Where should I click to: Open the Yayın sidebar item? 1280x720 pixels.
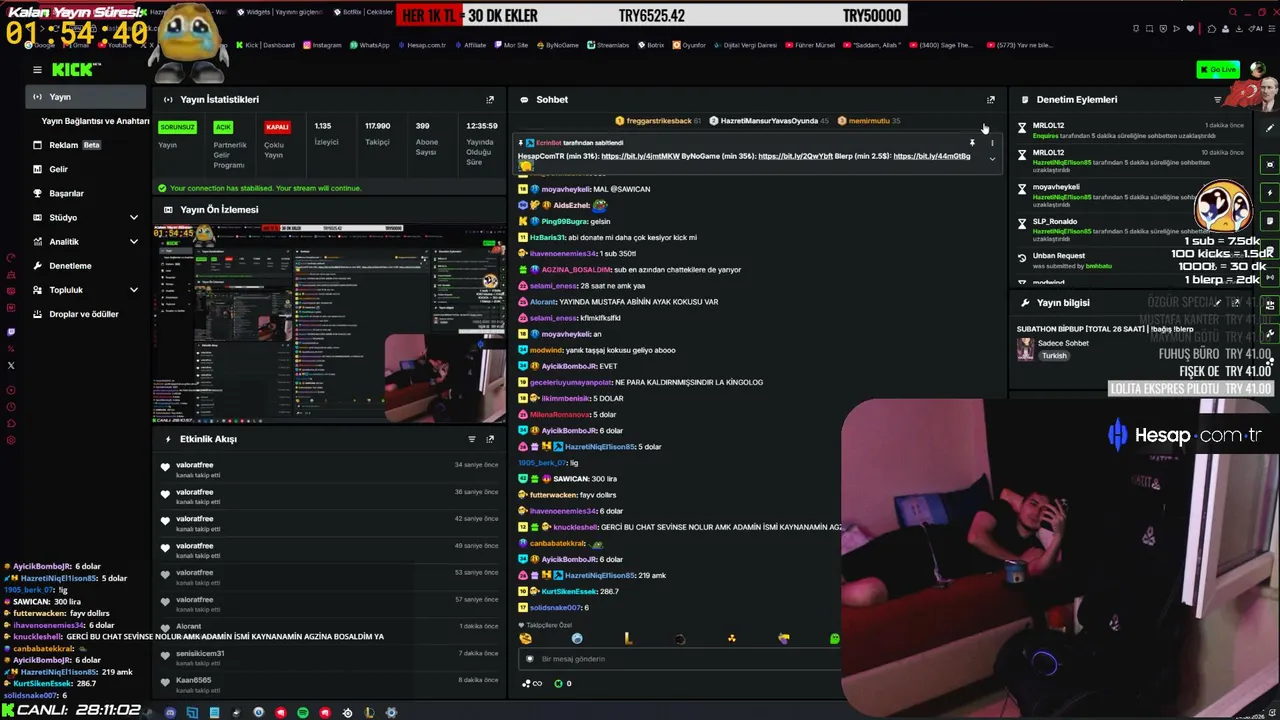pos(86,97)
